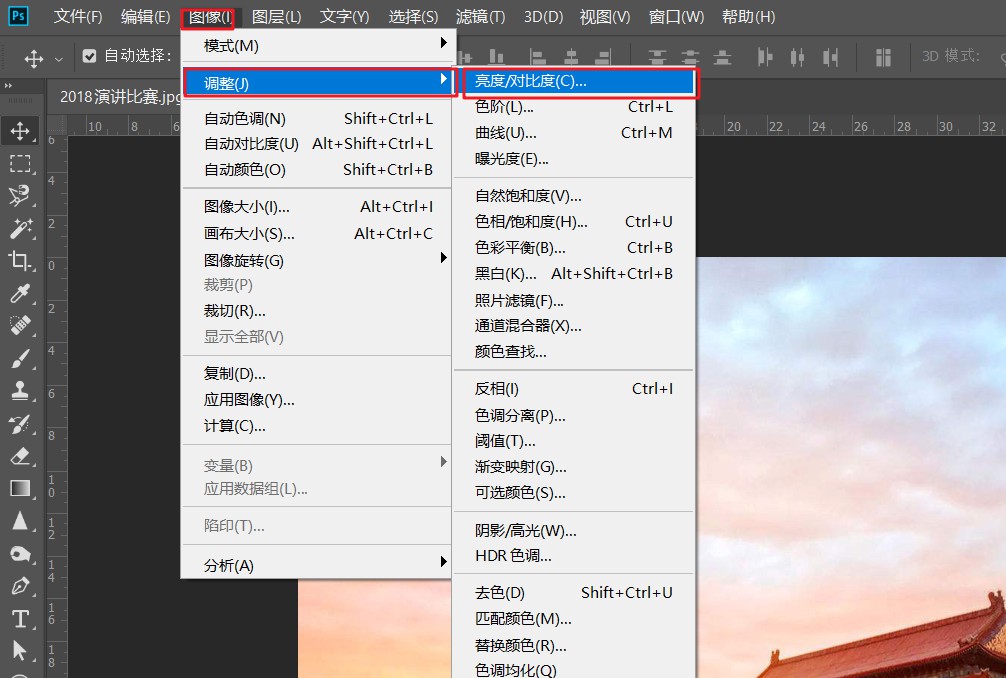This screenshot has height=678, width=1006.
Task: Open the 文字(Y) menu
Action: pos(345,17)
